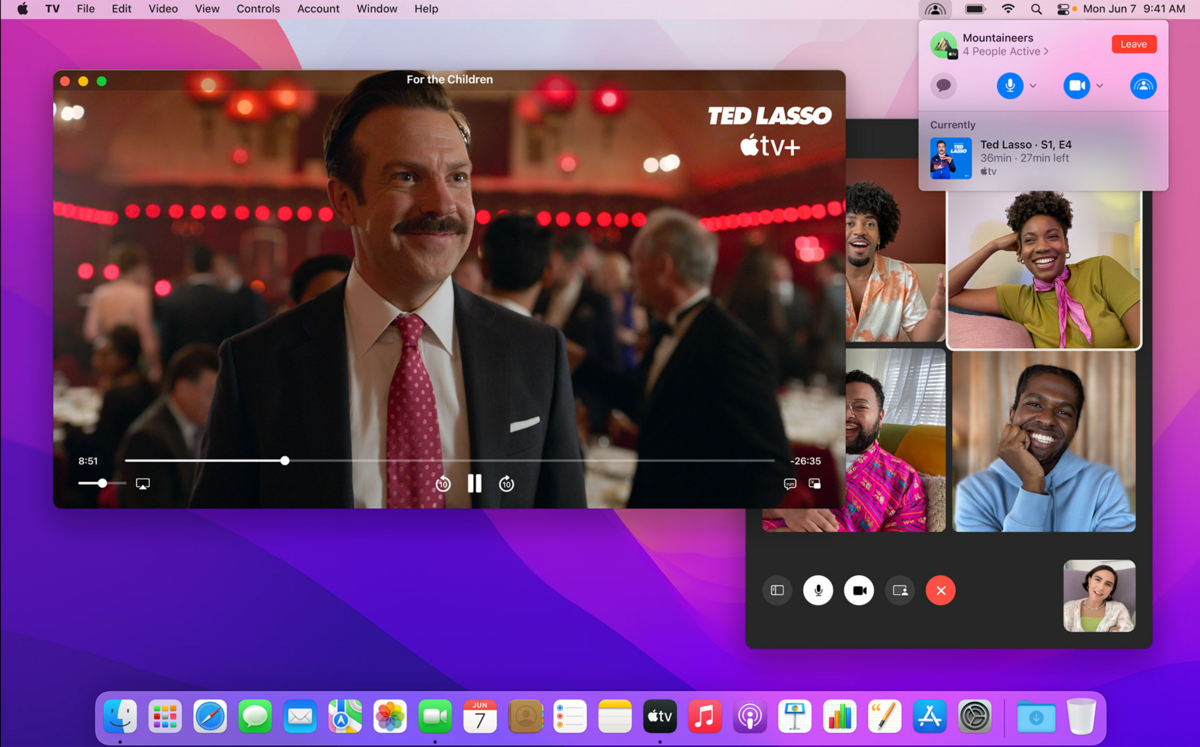Open subtitles and captions options
The width and height of the screenshot is (1200, 747).
pos(790,483)
